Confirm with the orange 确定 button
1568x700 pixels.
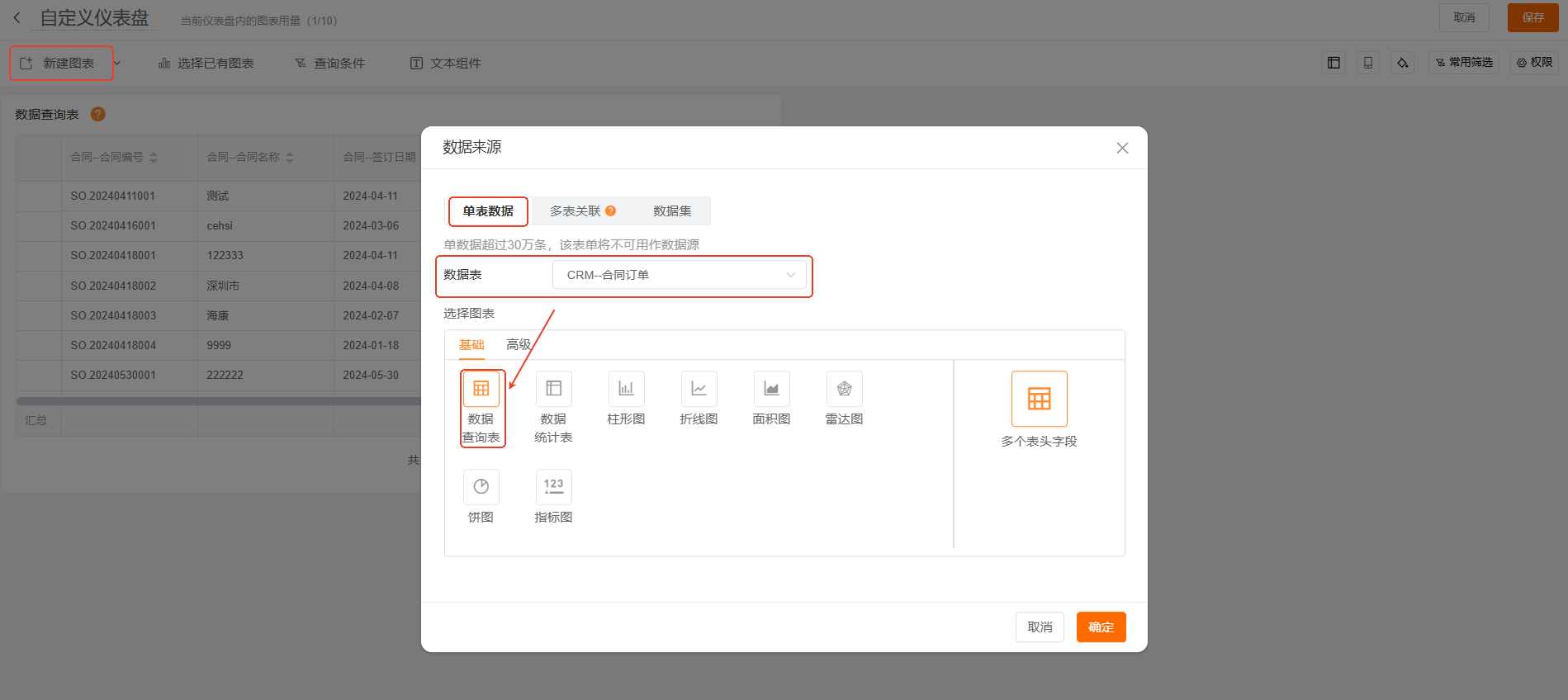(1101, 627)
